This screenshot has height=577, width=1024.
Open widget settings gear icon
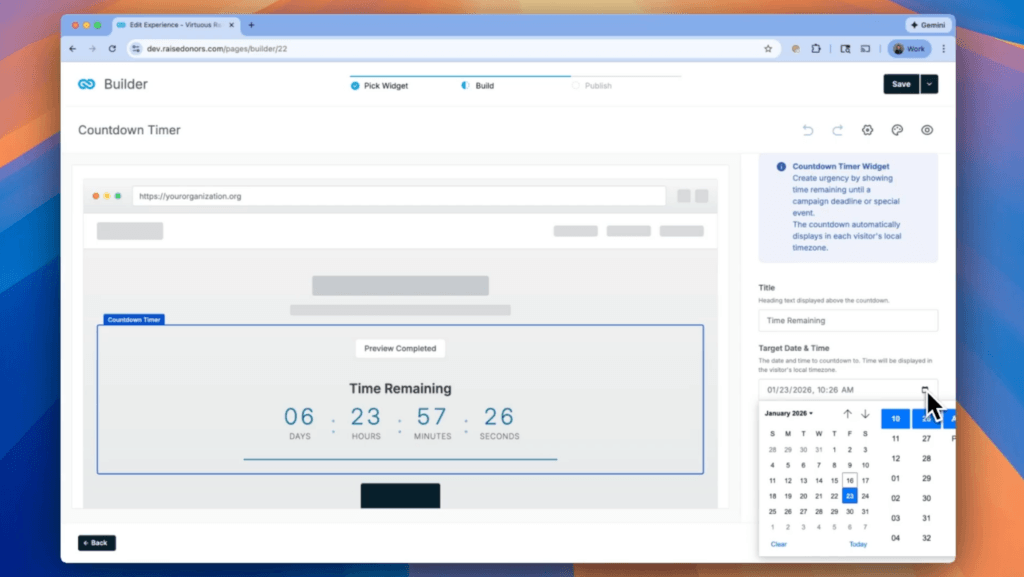coord(867,130)
